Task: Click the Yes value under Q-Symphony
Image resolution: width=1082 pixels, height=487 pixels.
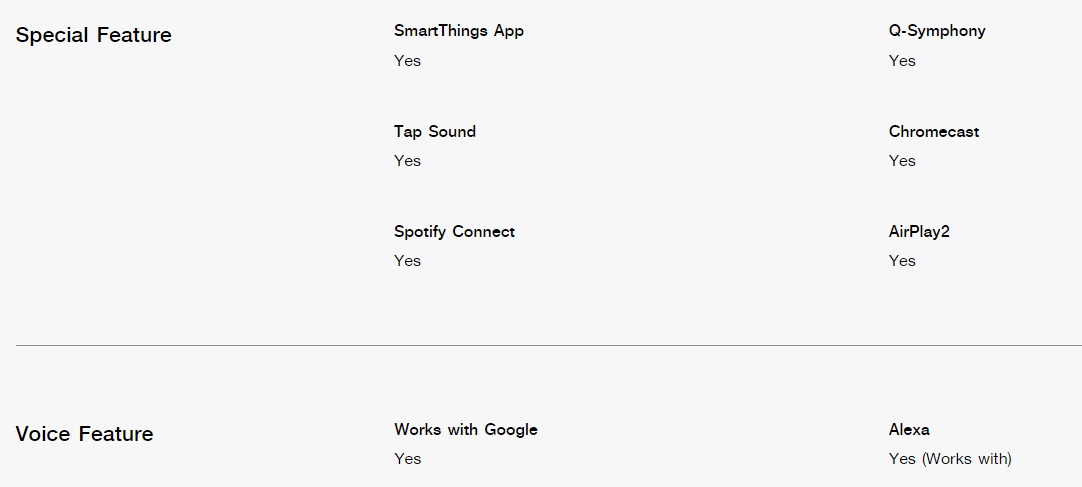Action: click(x=902, y=61)
